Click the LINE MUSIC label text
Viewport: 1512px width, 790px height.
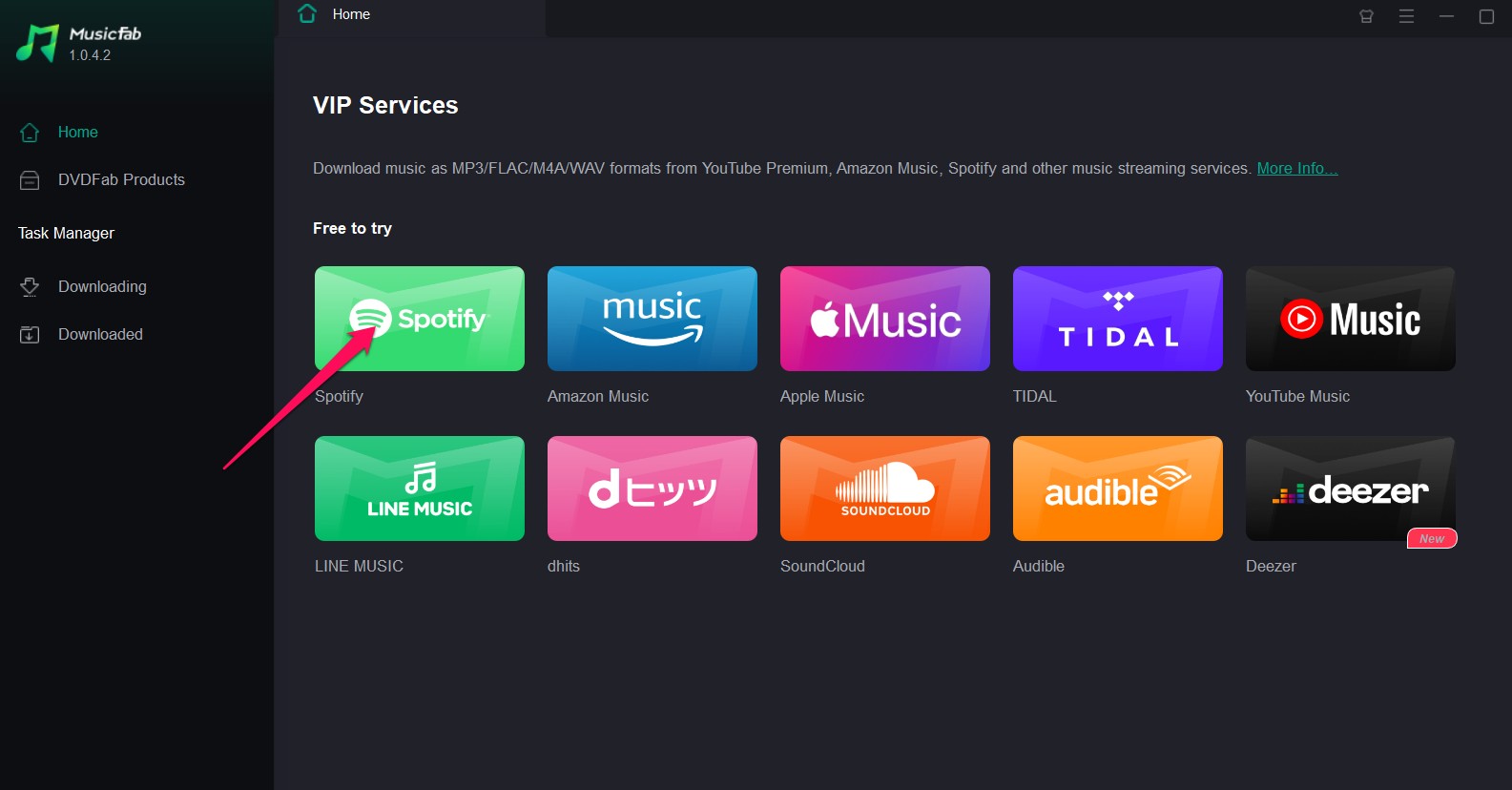click(x=359, y=566)
